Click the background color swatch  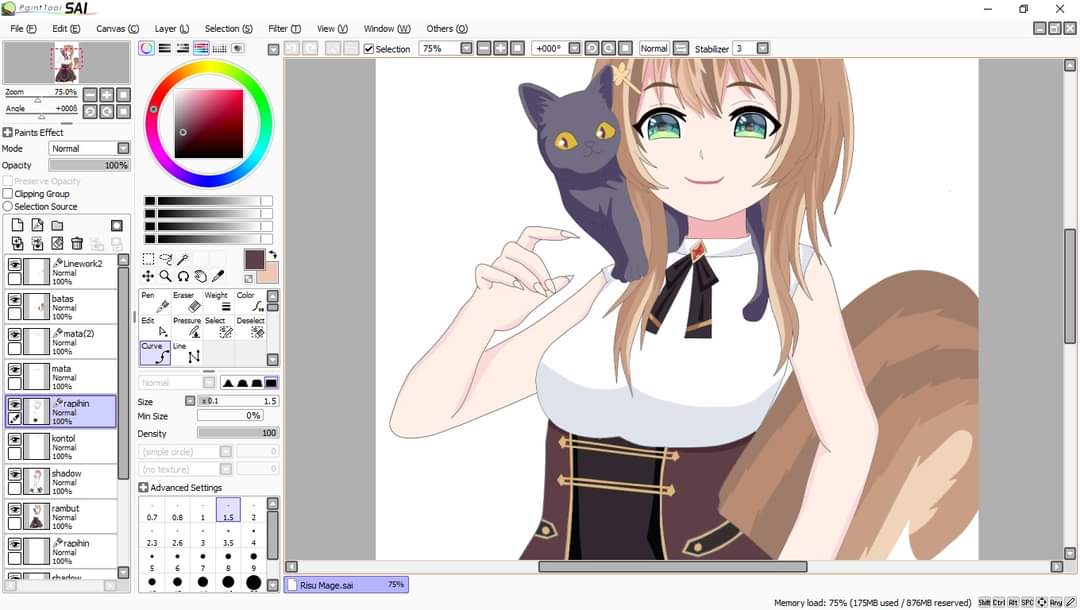269,275
